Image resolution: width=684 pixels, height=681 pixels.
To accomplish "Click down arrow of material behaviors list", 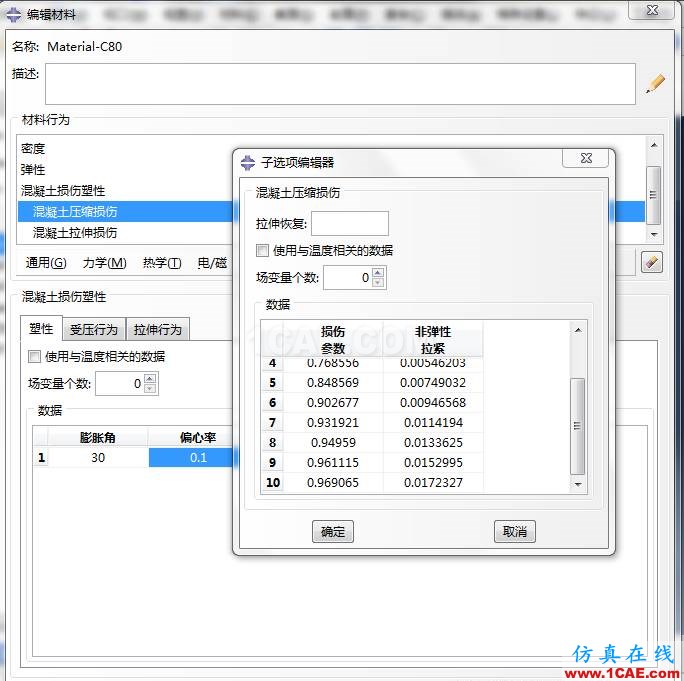I will click(x=653, y=234).
